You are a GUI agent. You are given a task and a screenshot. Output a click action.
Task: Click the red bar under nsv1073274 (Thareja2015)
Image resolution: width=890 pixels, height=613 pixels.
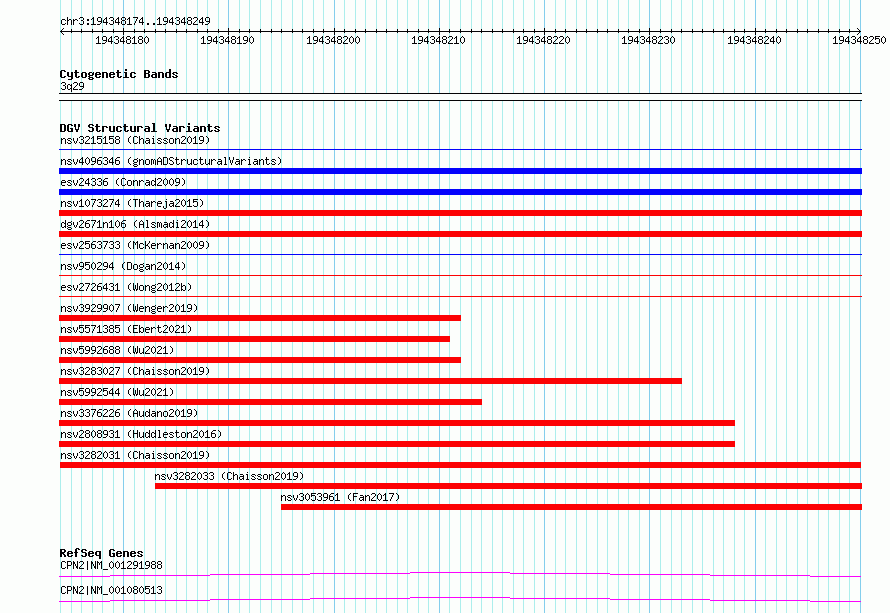(460, 213)
